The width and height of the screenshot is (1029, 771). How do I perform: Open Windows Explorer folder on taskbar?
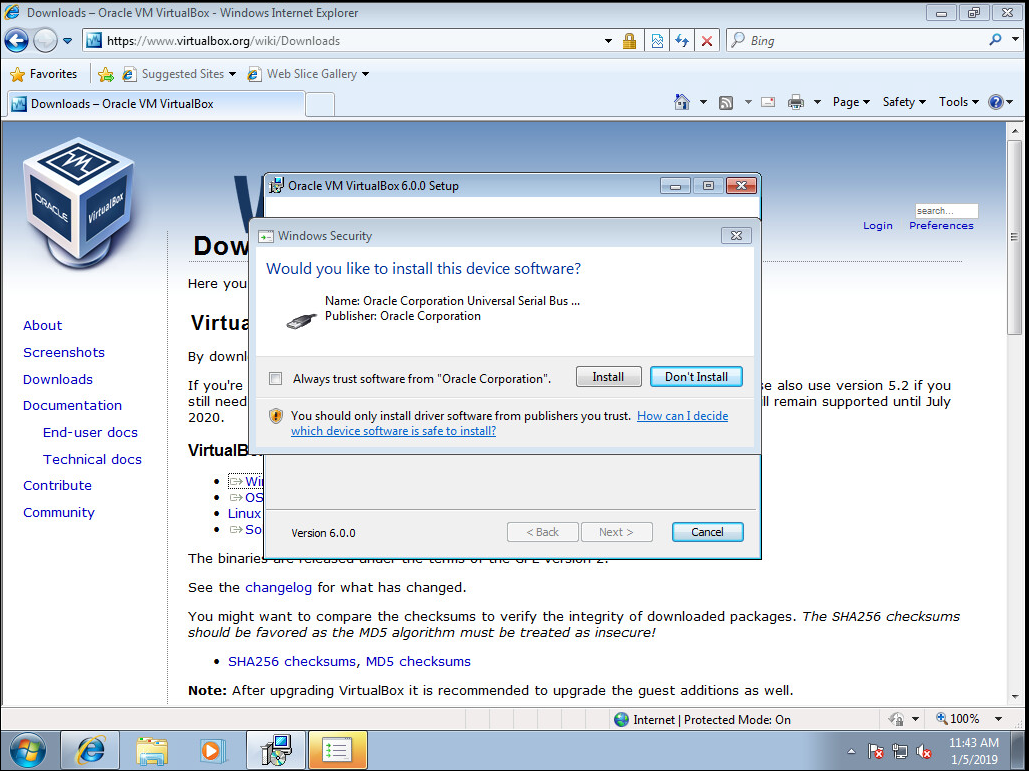point(152,750)
